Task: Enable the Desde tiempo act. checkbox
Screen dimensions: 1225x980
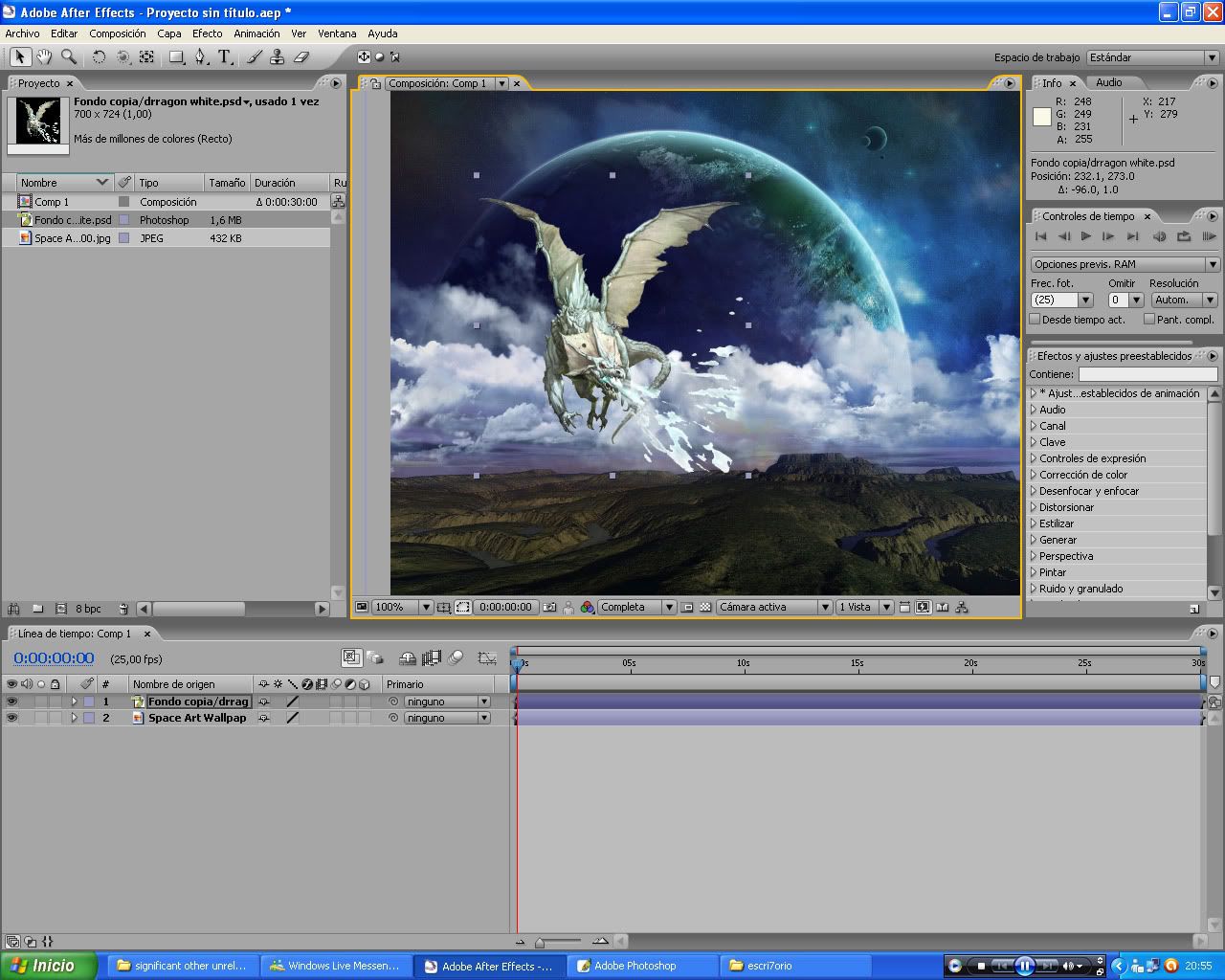Action: pyautogui.click(x=1035, y=320)
